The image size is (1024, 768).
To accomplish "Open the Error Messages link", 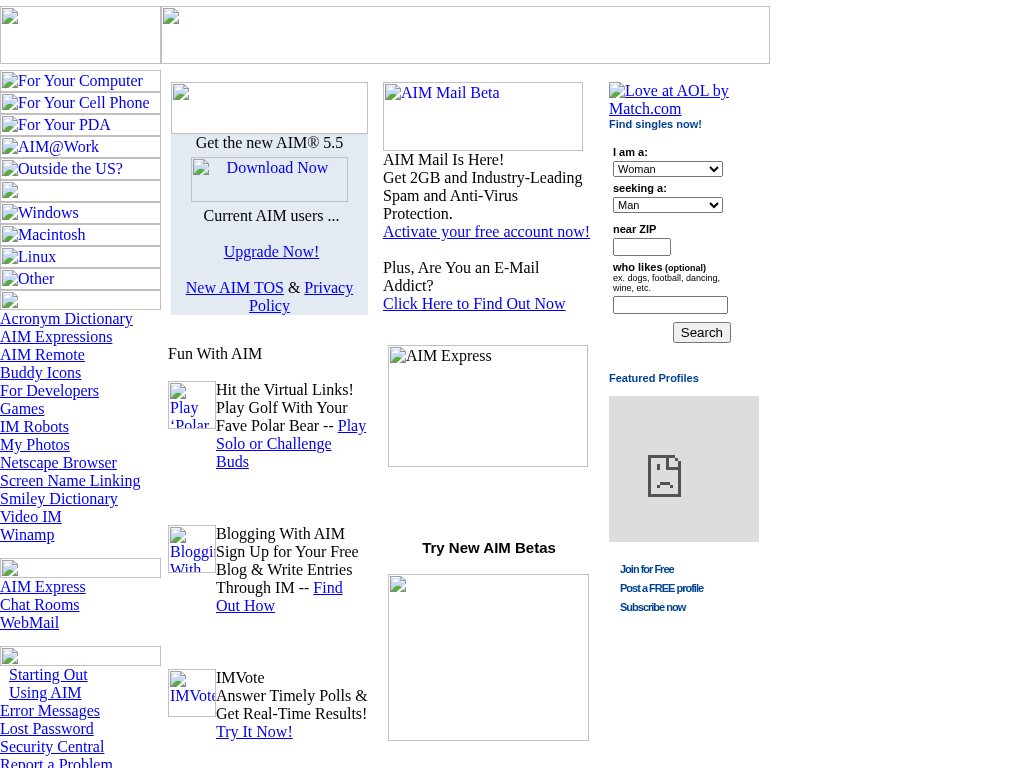I will point(50,711).
